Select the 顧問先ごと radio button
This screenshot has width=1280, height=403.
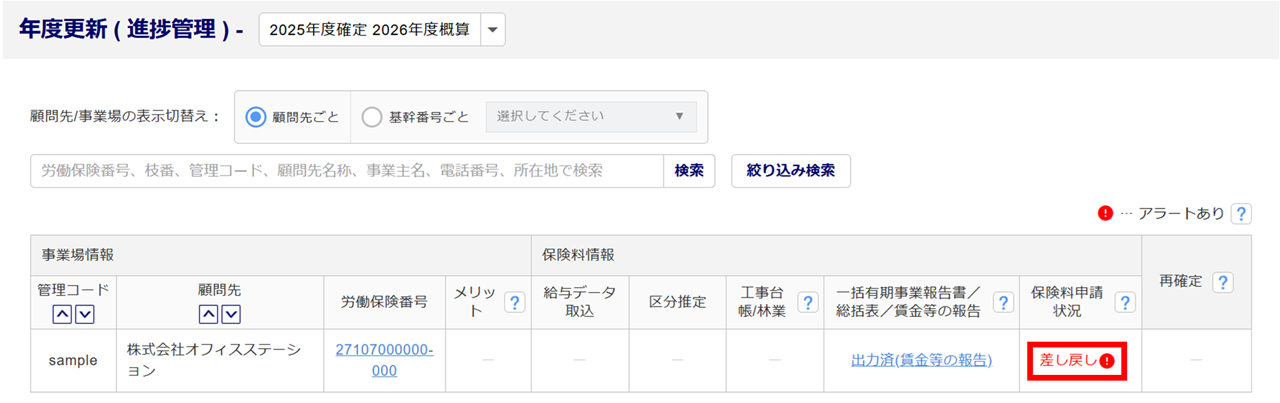pos(255,117)
